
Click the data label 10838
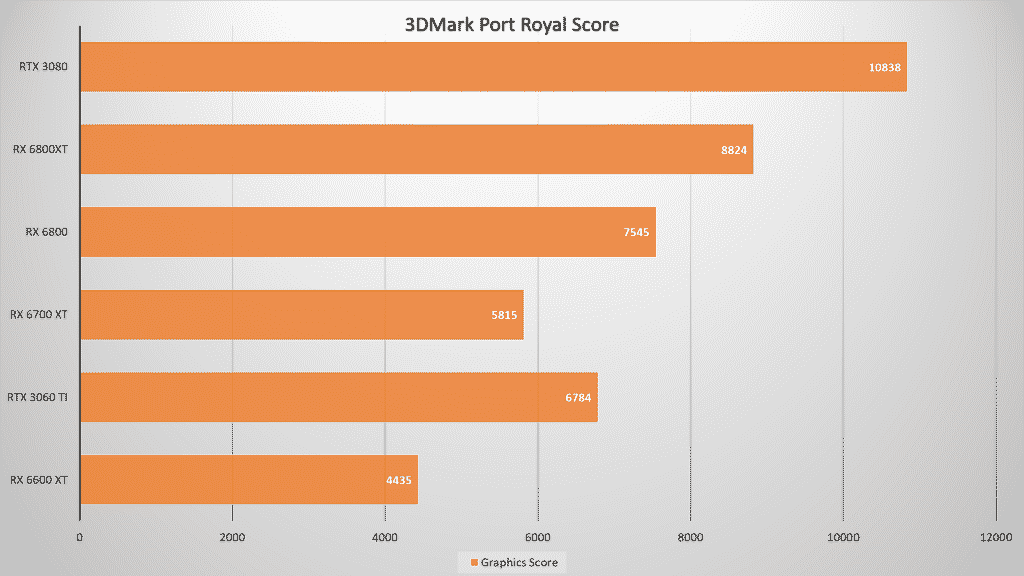tap(885, 67)
